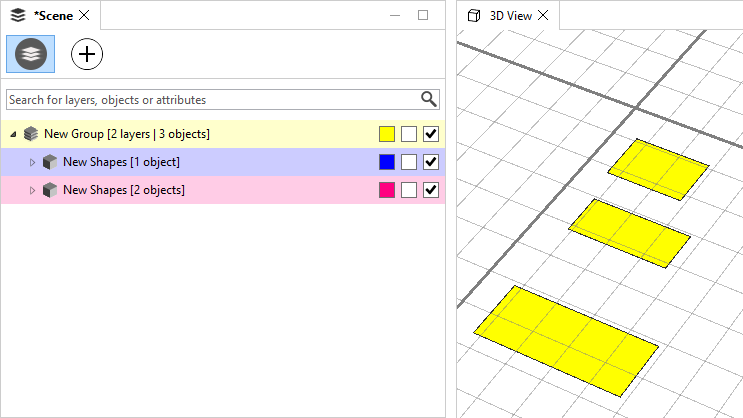This screenshot has height=418, width=743.
Task: Collapse the New Group tree node
Action: click(x=13, y=134)
